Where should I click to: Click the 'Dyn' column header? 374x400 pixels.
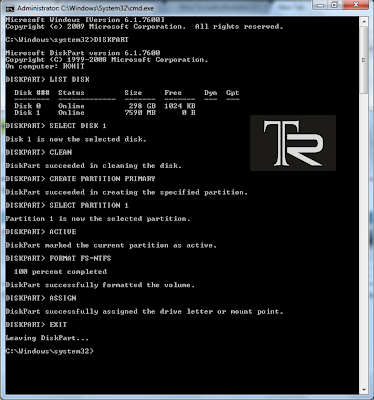211,93
